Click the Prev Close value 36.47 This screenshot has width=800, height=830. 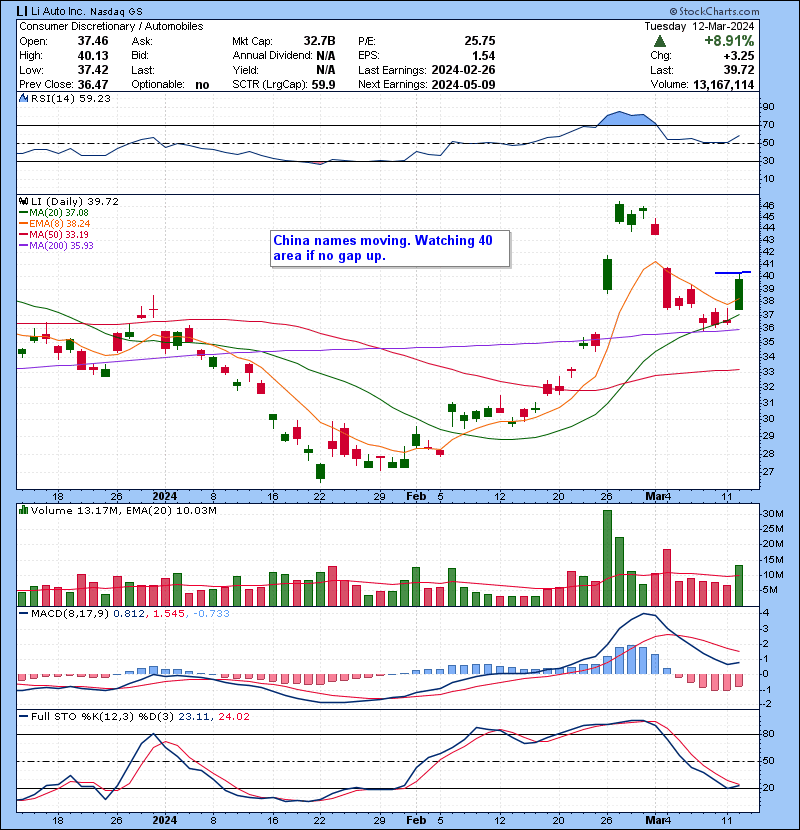click(x=93, y=85)
